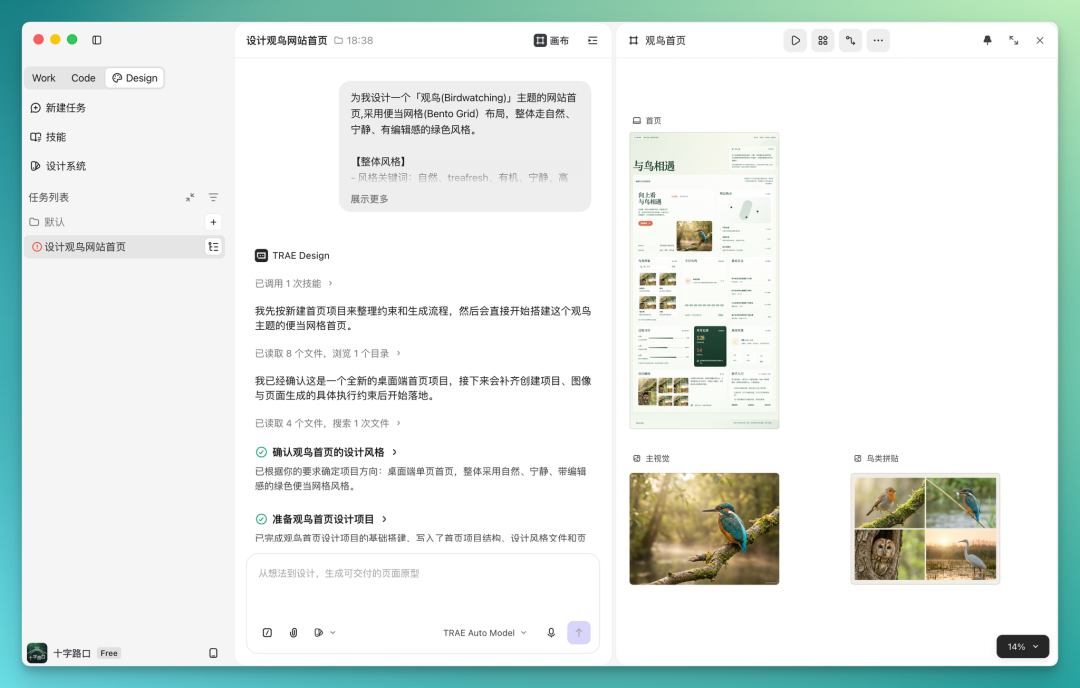Start voice input with the microphone icon
The height and width of the screenshot is (688, 1080).
point(551,633)
